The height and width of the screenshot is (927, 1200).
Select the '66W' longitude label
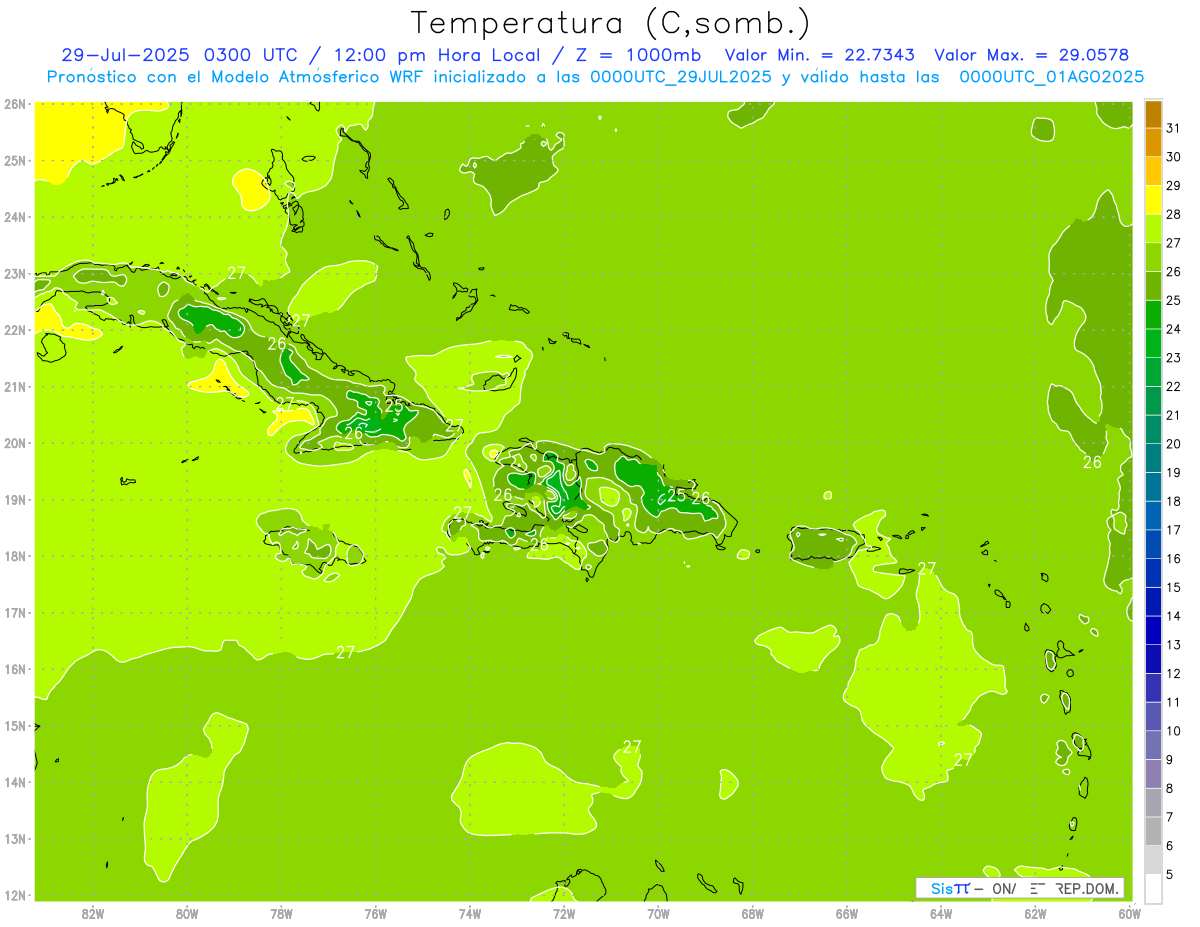tap(847, 914)
